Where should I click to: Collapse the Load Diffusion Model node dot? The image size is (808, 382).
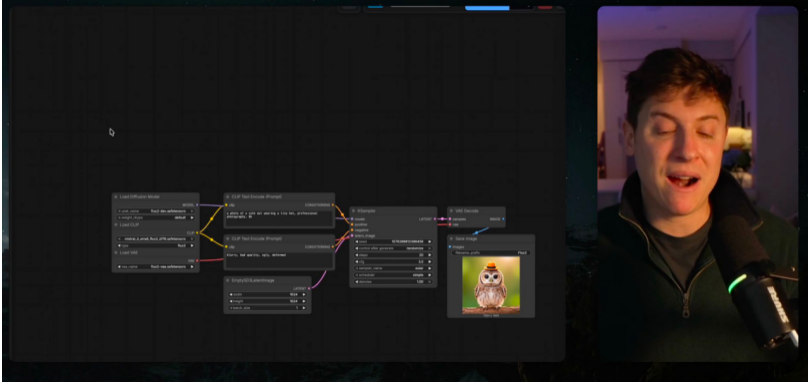pos(116,196)
